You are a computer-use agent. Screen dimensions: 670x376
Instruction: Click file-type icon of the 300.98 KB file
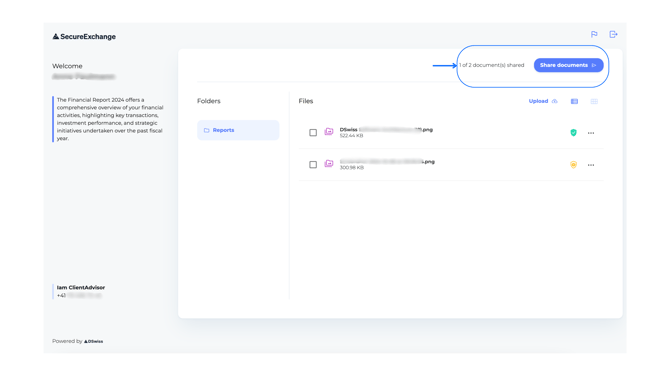click(329, 164)
